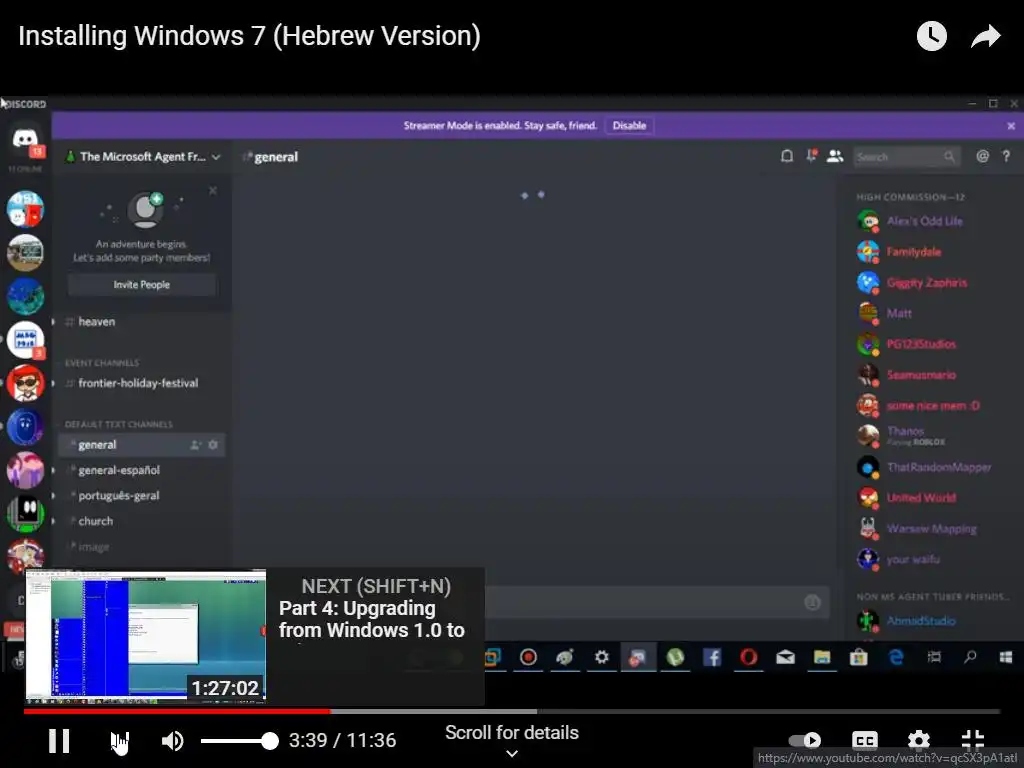Click the next video button in player controls
Image resolution: width=1024 pixels, height=768 pixels.
[x=120, y=741]
